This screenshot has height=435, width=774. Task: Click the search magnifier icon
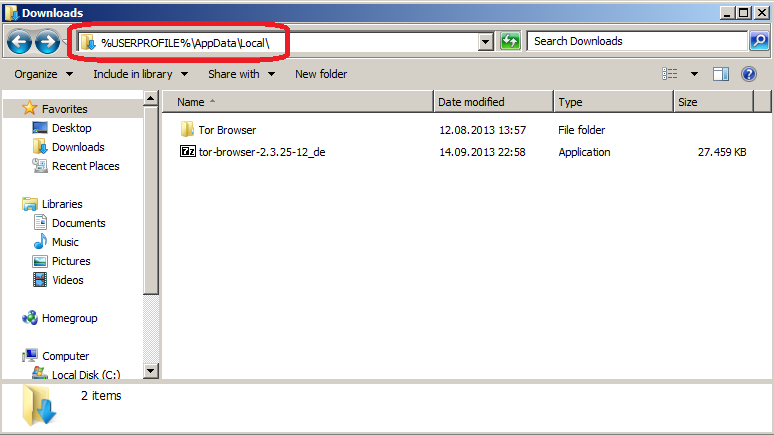point(759,41)
